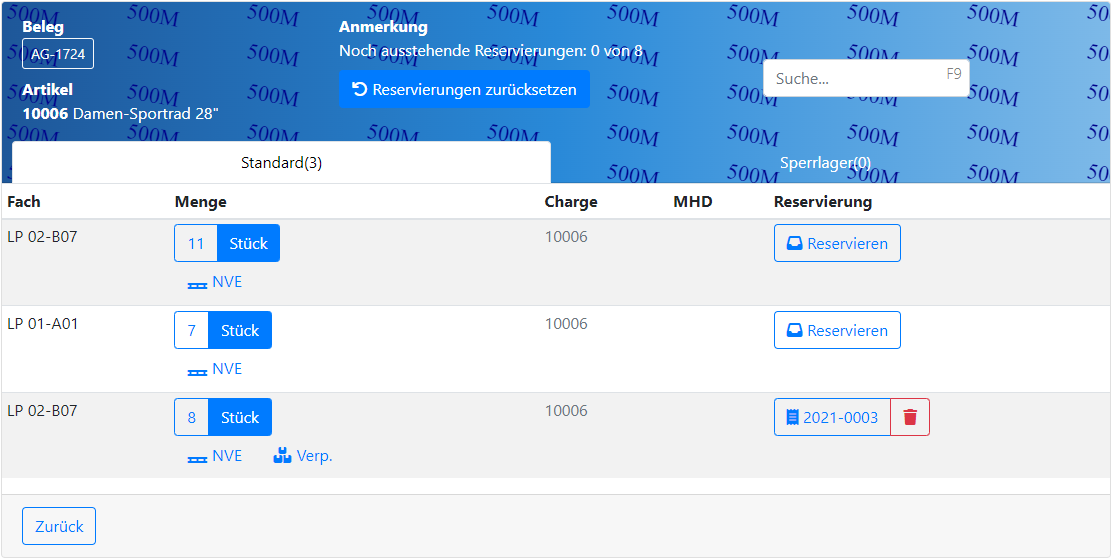
Task: Open reservation 2021-0003
Action: (840, 418)
